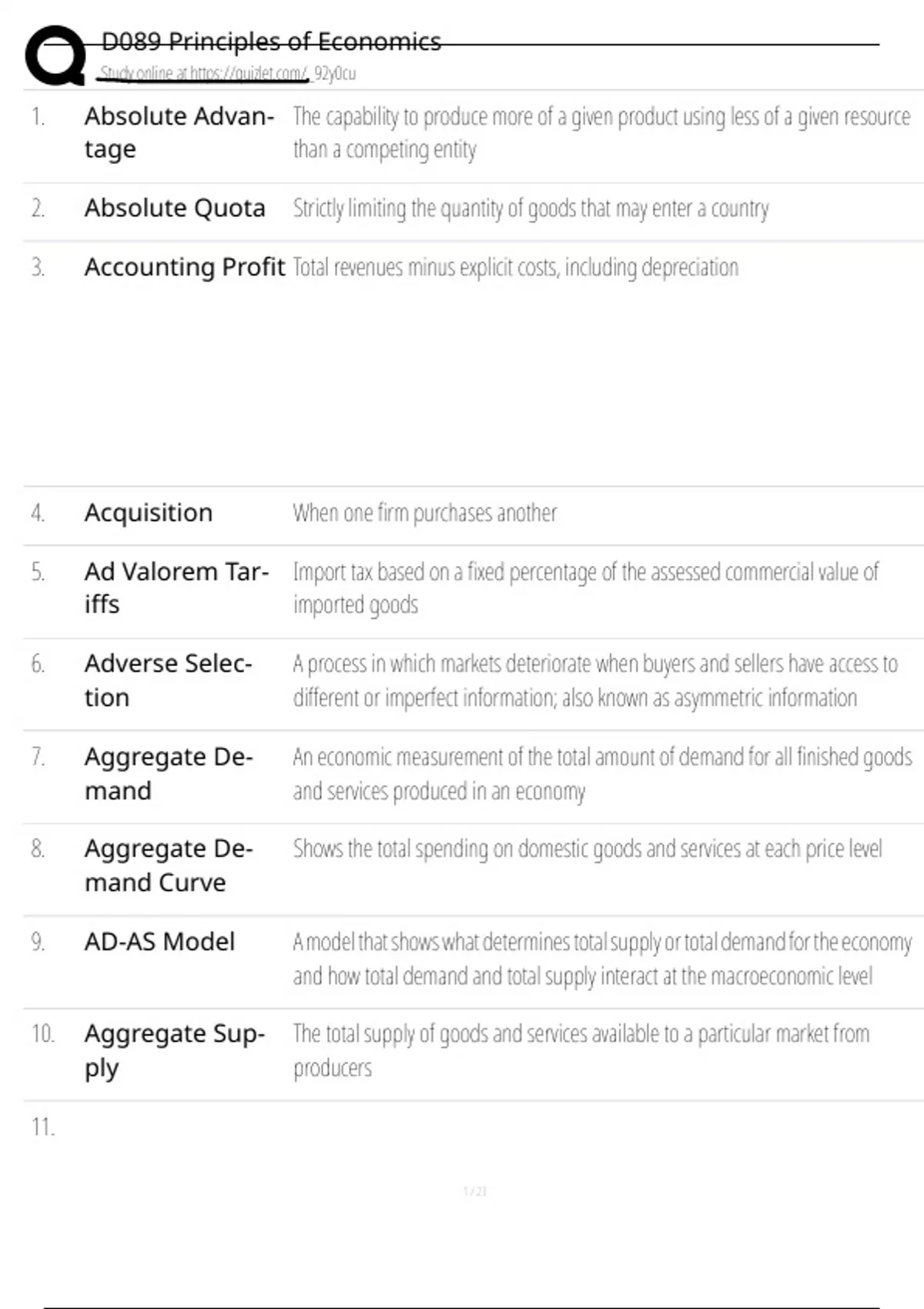The height and width of the screenshot is (1309, 924).
Task: Click the definition 'When one firm purchases another'
Action: point(424,514)
